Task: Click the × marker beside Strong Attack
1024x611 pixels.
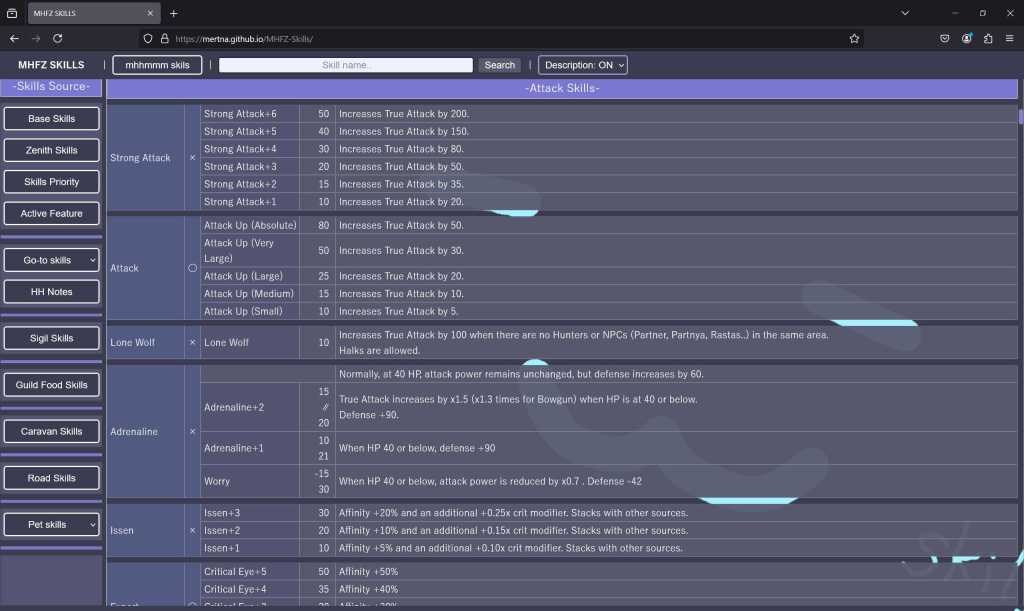Action: (x=192, y=158)
